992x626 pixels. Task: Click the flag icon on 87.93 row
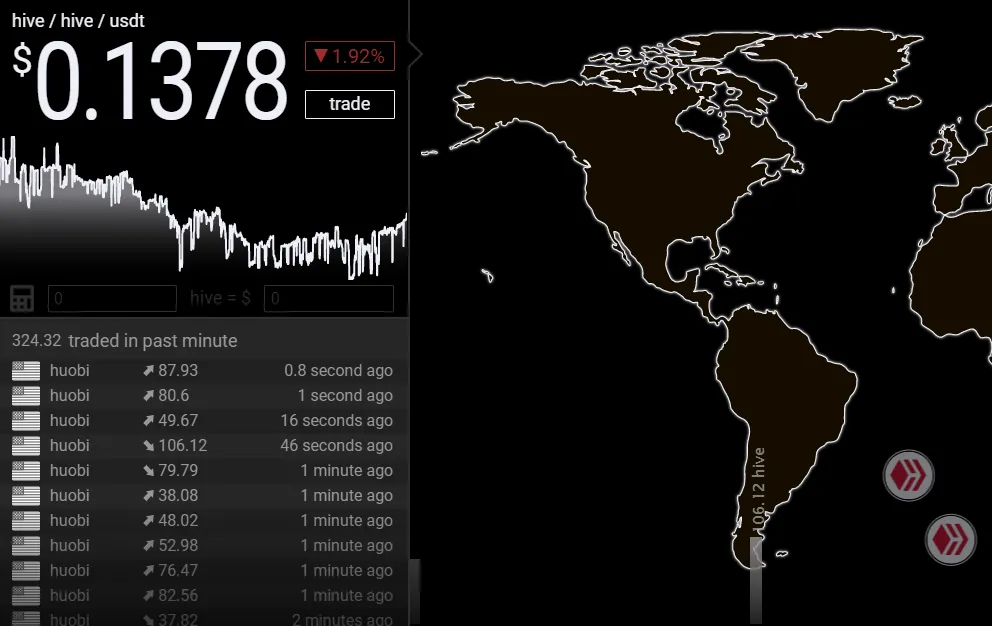pos(26,371)
